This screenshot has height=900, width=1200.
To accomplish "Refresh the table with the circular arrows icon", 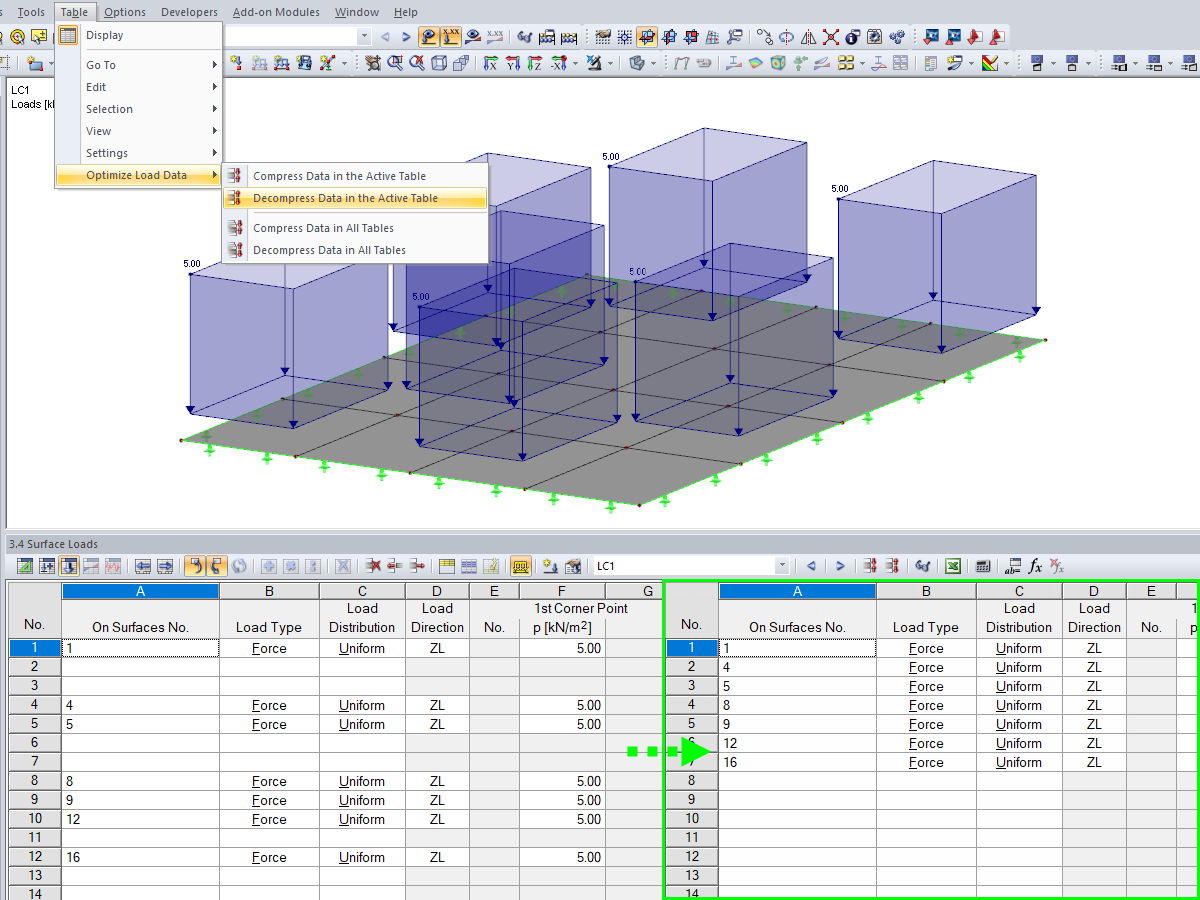I will click(x=238, y=565).
